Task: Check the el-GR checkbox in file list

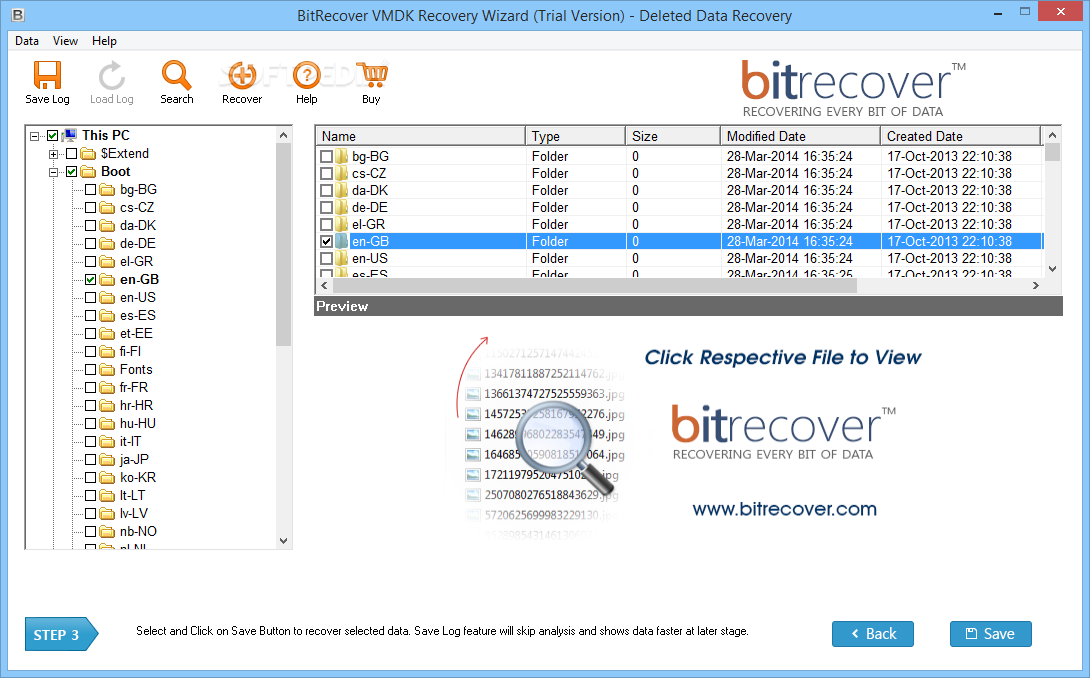Action: pos(326,225)
